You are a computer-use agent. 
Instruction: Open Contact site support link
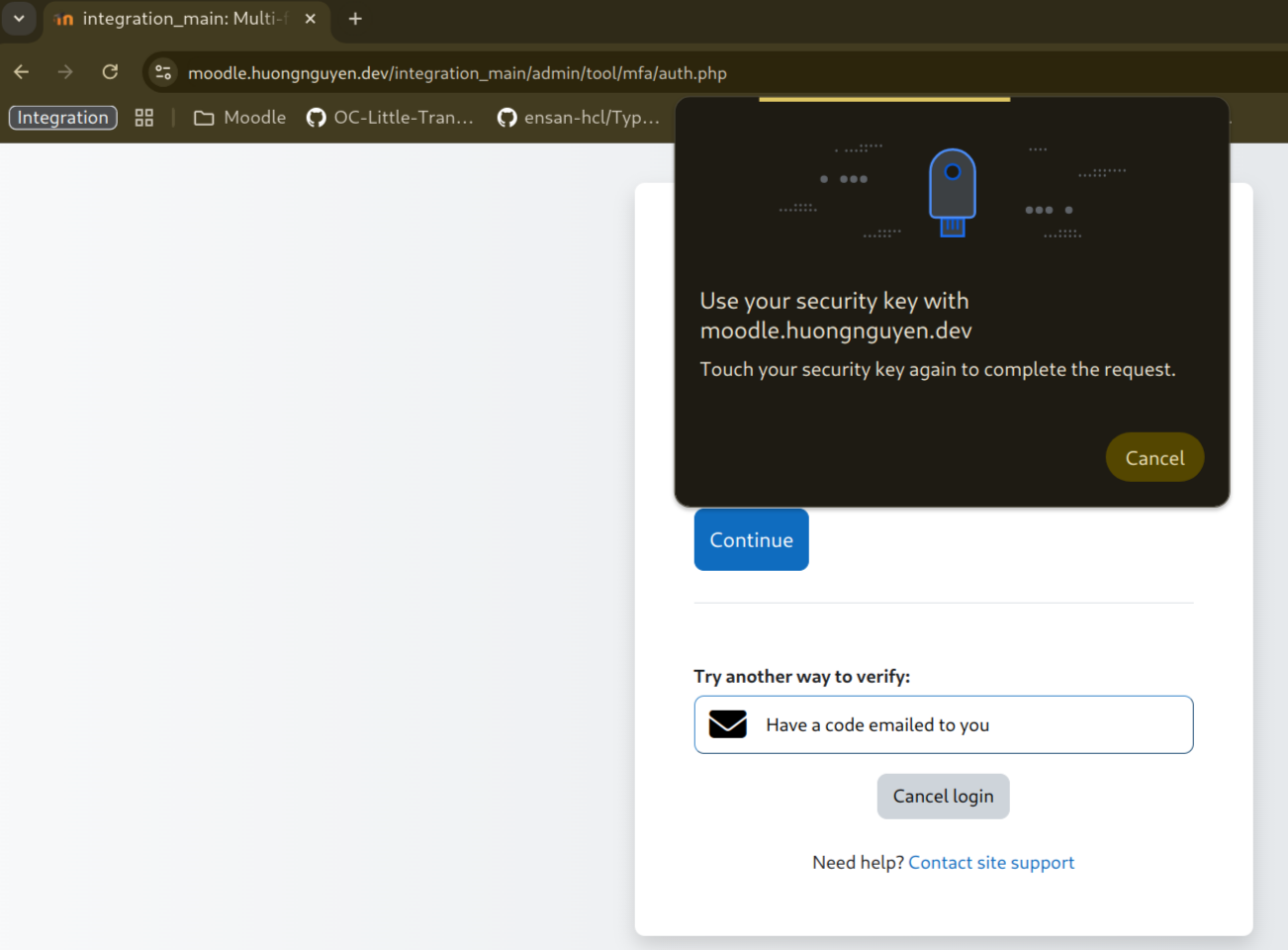[991, 863]
